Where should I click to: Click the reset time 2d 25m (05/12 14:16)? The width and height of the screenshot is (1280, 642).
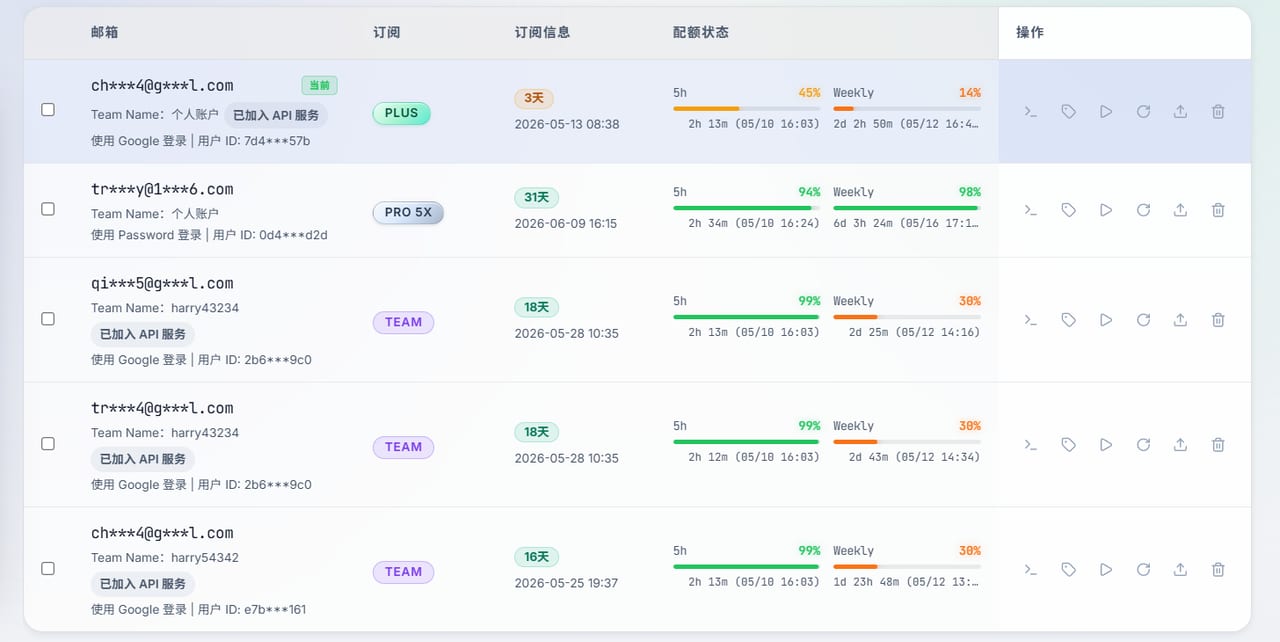pos(914,332)
